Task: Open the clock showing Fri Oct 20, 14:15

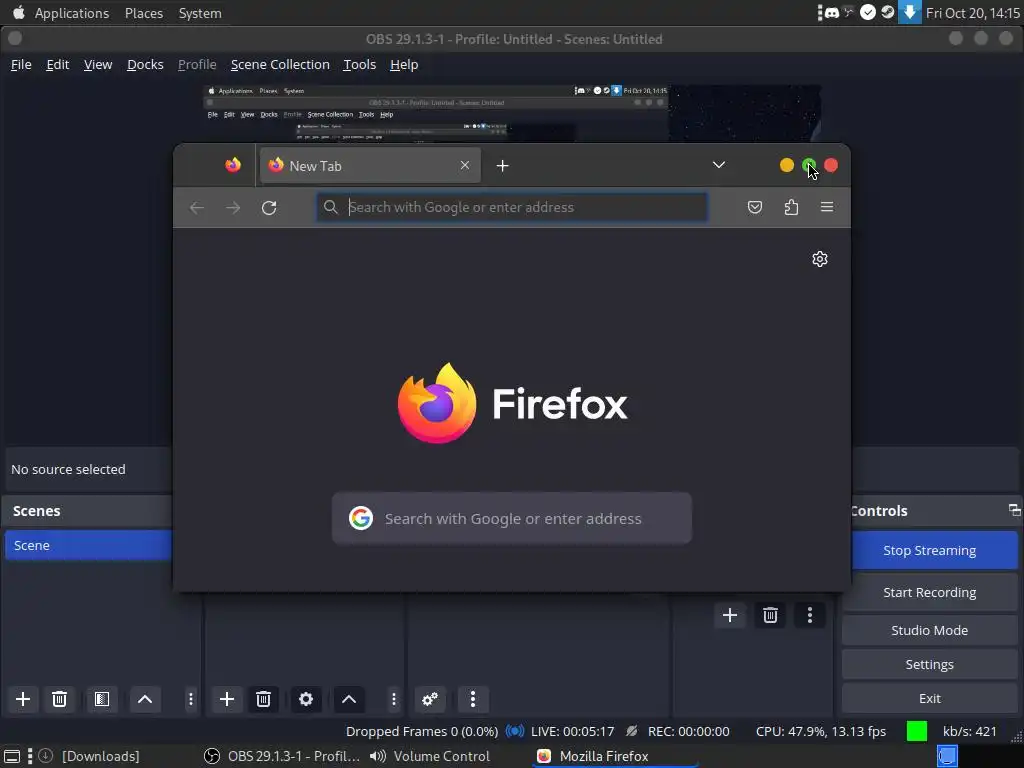Action: click(x=972, y=13)
